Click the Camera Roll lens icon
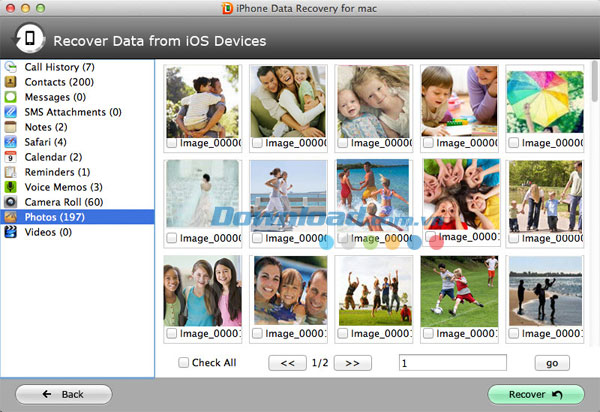 11,202
